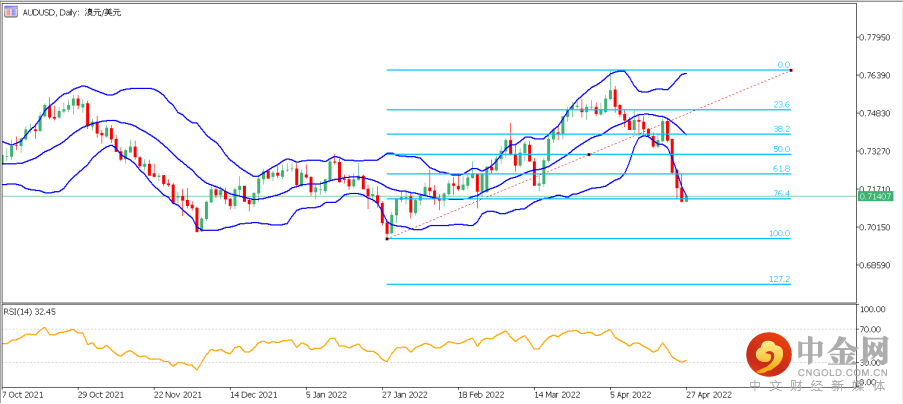Click the 14 Dec 2021 date label
The height and width of the screenshot is (404, 903).
pyautogui.click(x=253, y=395)
